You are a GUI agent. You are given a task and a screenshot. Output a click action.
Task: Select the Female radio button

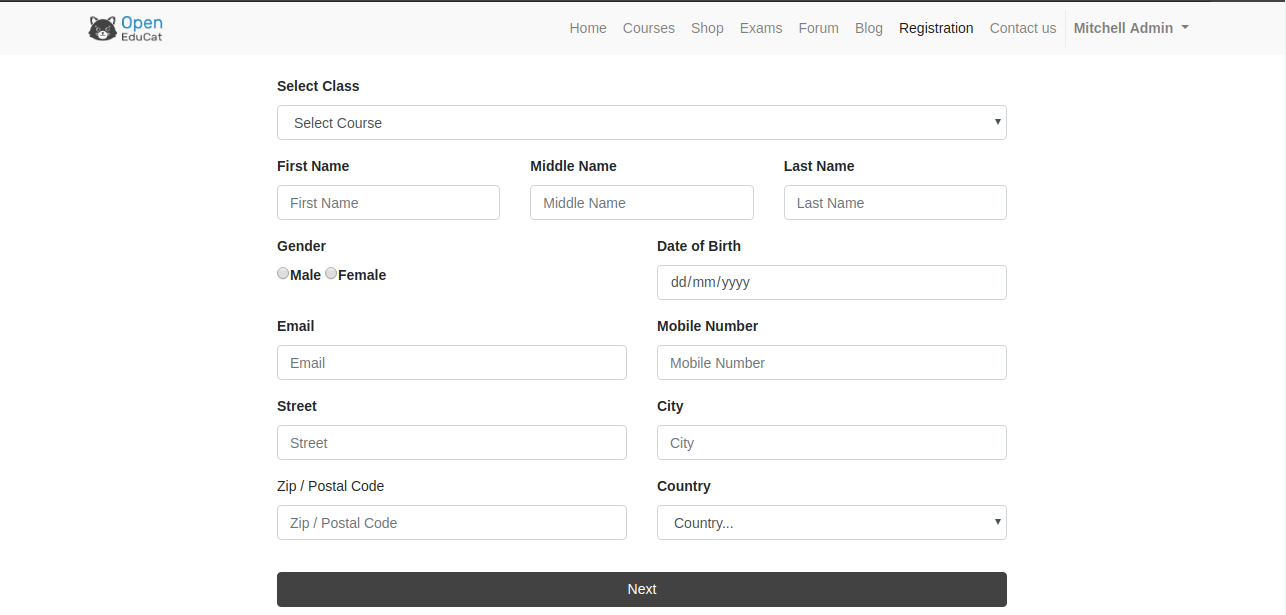click(331, 273)
